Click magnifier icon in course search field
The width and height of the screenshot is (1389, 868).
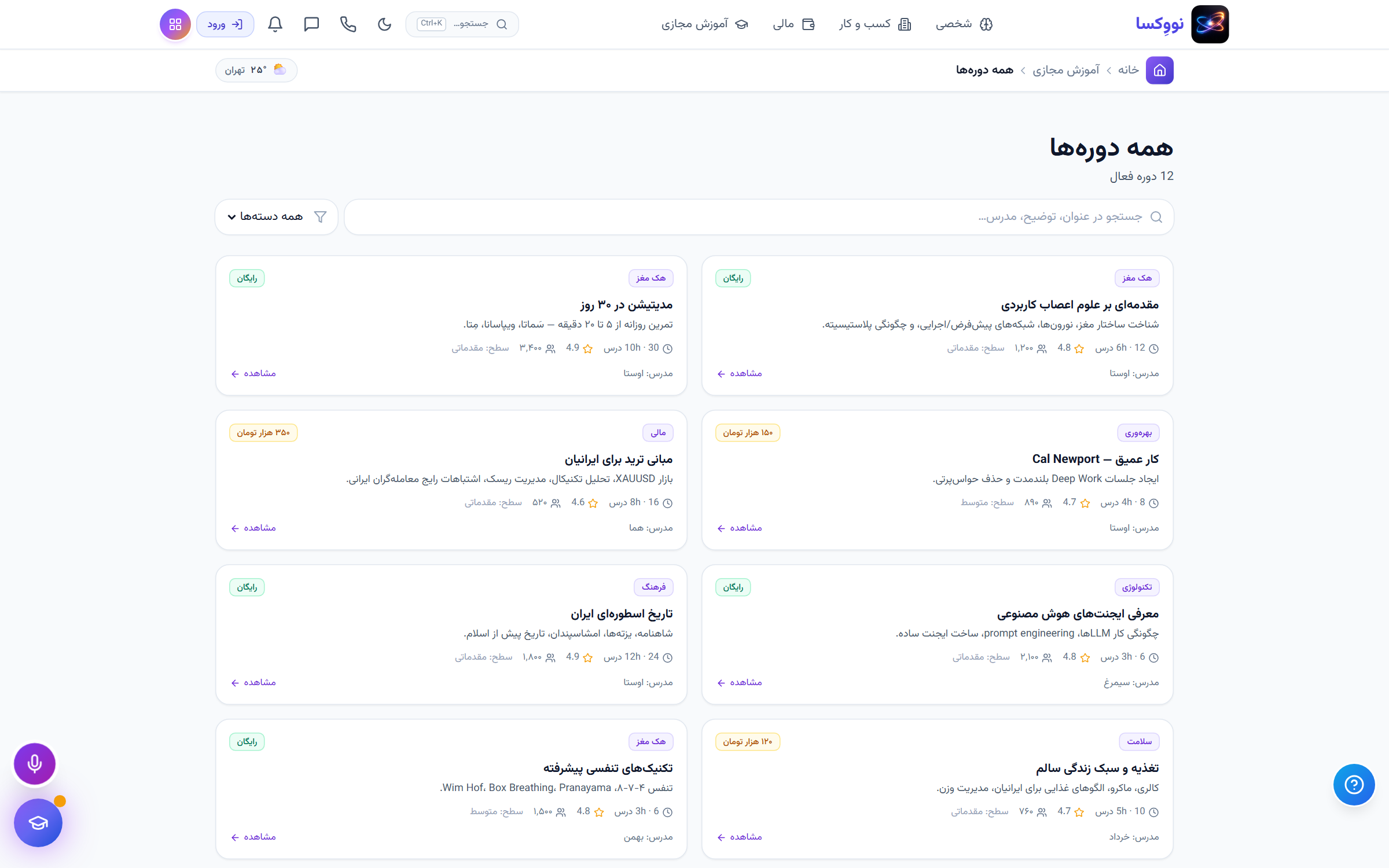(1156, 217)
